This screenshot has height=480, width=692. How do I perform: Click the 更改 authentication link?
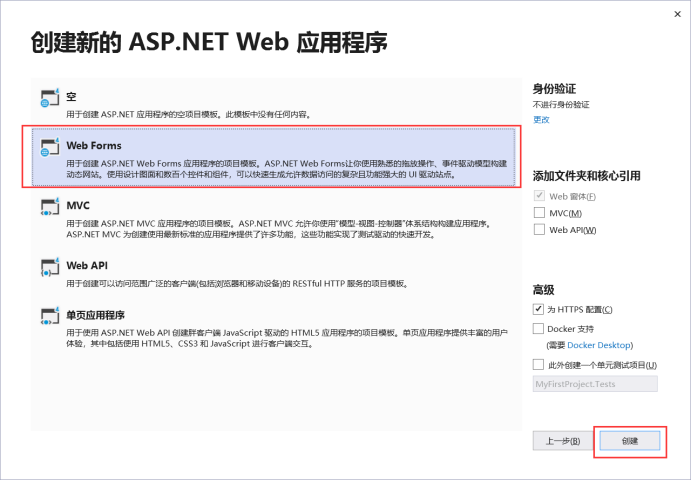coord(541,120)
